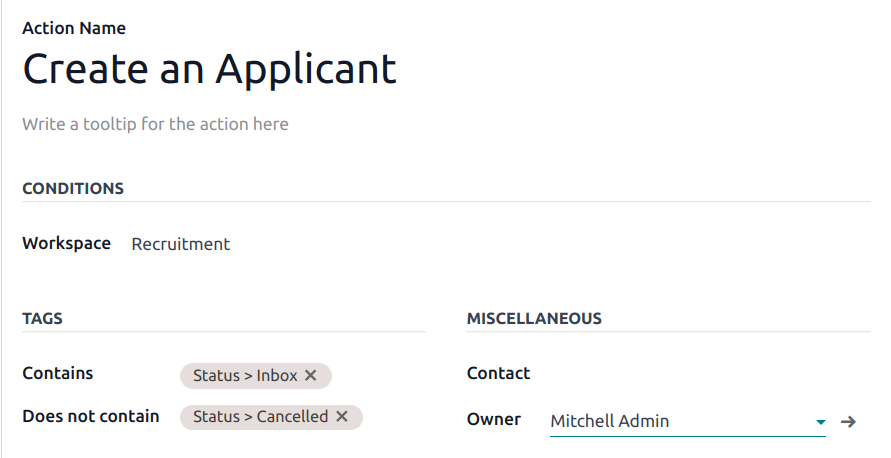Expand the Owner dropdown arrow
Image resolution: width=891 pixels, height=458 pixels.
point(821,422)
